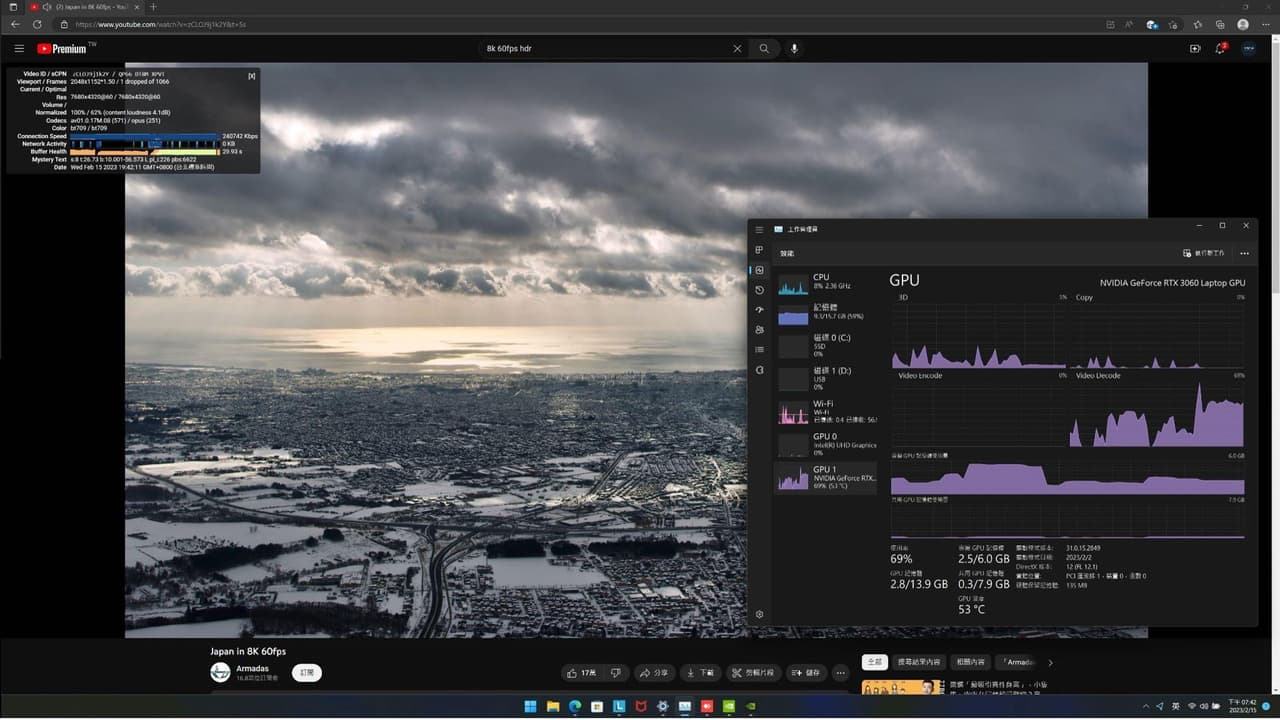Open the YouTube account avatar menu
1280x720 pixels.
click(x=1249, y=48)
